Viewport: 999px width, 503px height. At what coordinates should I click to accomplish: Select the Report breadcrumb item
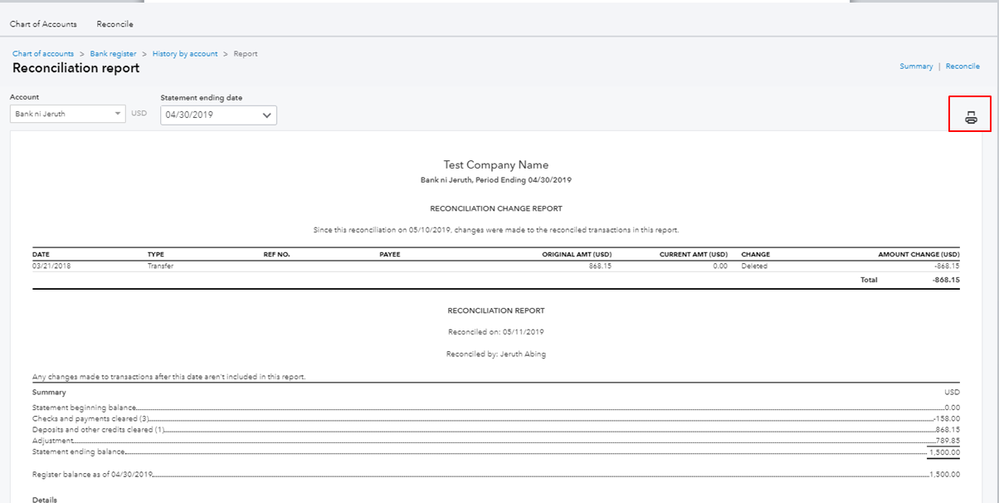coord(246,53)
